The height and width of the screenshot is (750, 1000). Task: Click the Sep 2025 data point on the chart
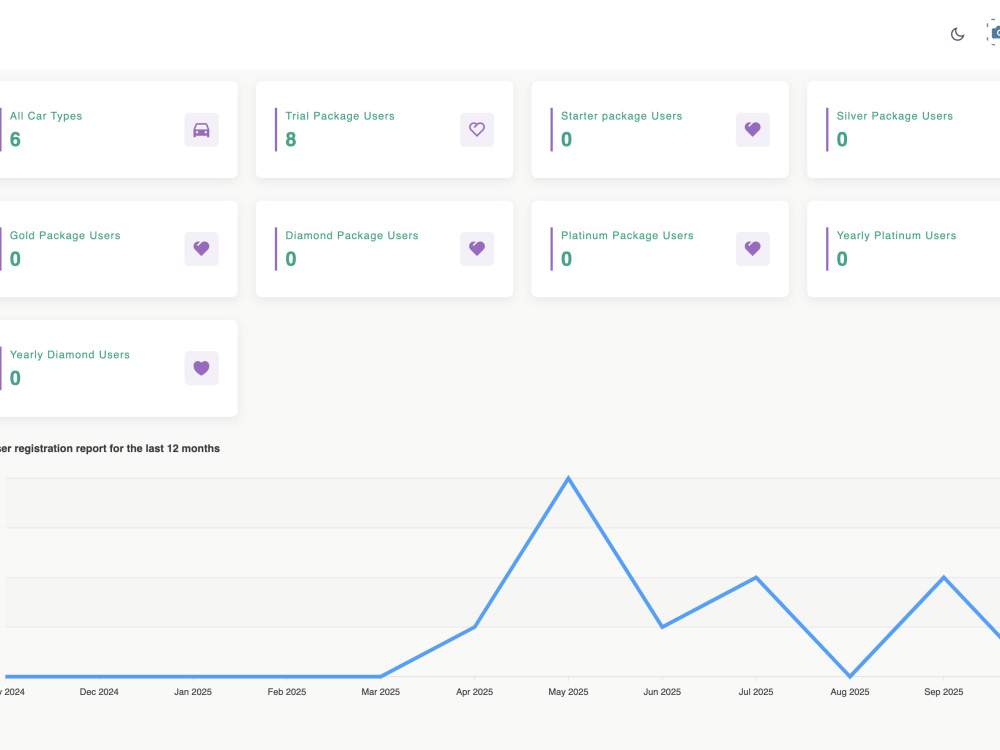[944, 577]
